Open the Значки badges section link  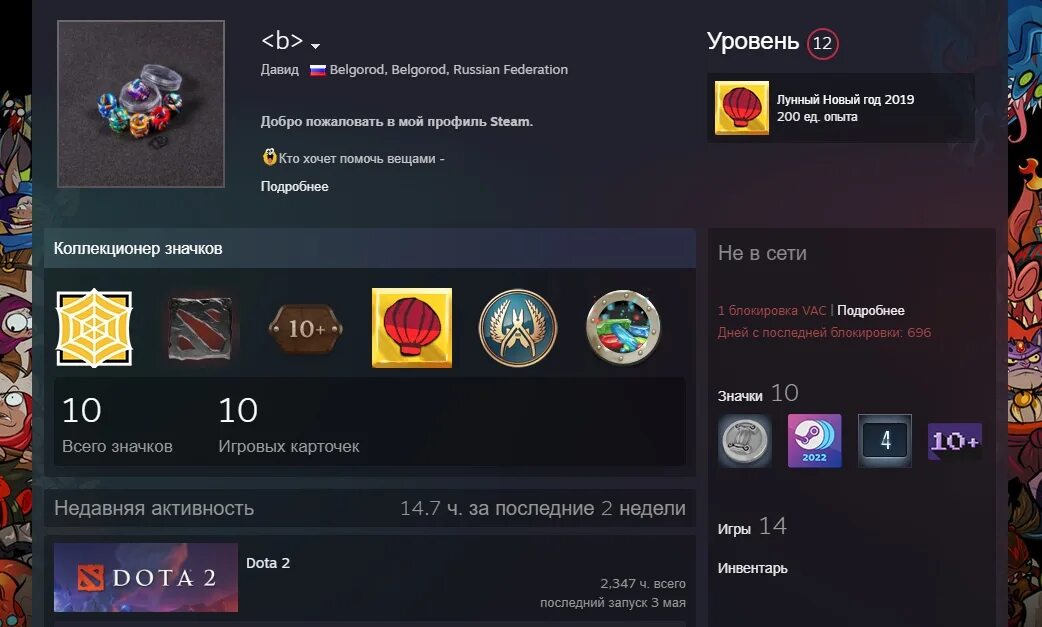point(740,396)
